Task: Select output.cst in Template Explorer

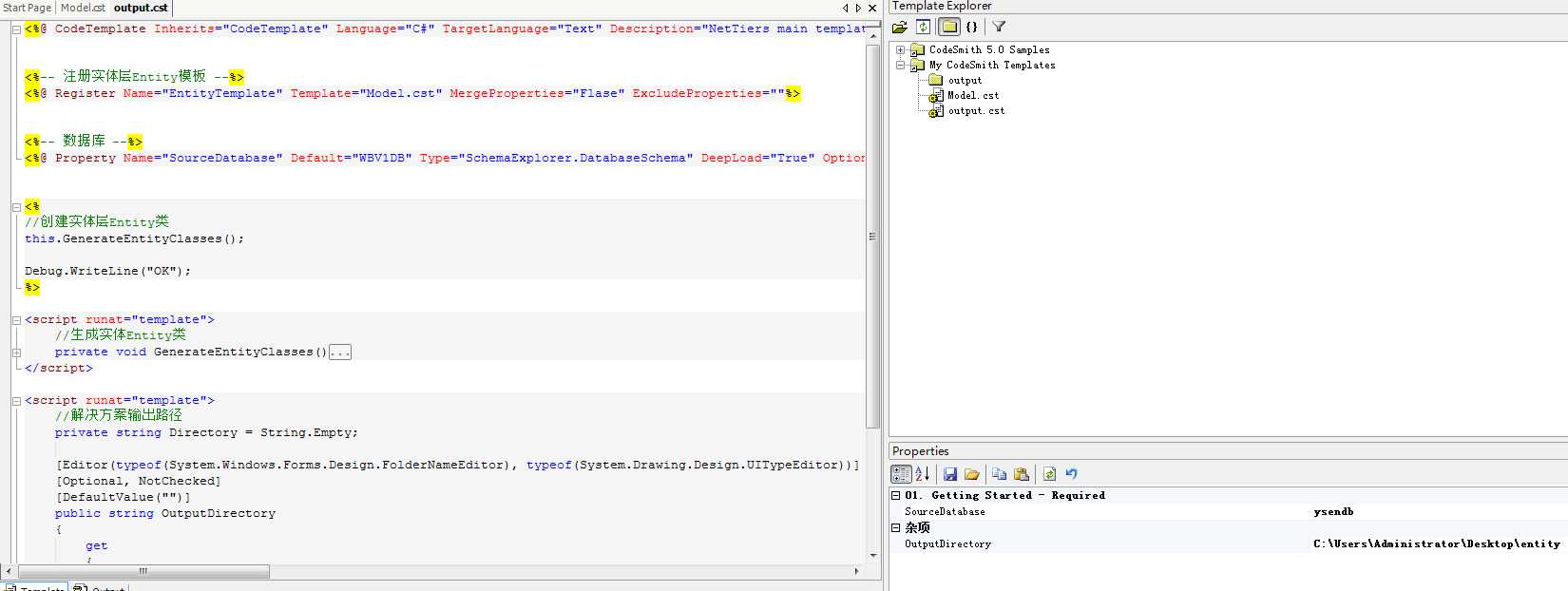Action: (976, 110)
